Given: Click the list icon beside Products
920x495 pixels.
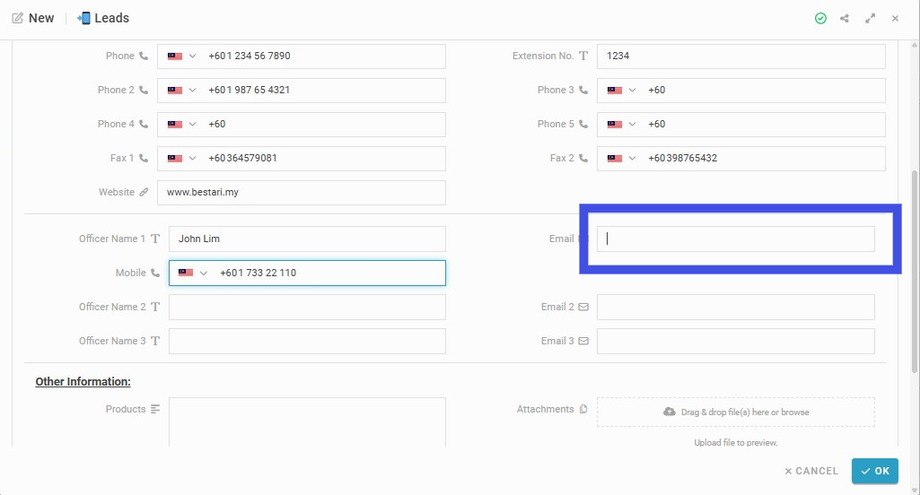Looking at the screenshot, I should [x=155, y=409].
